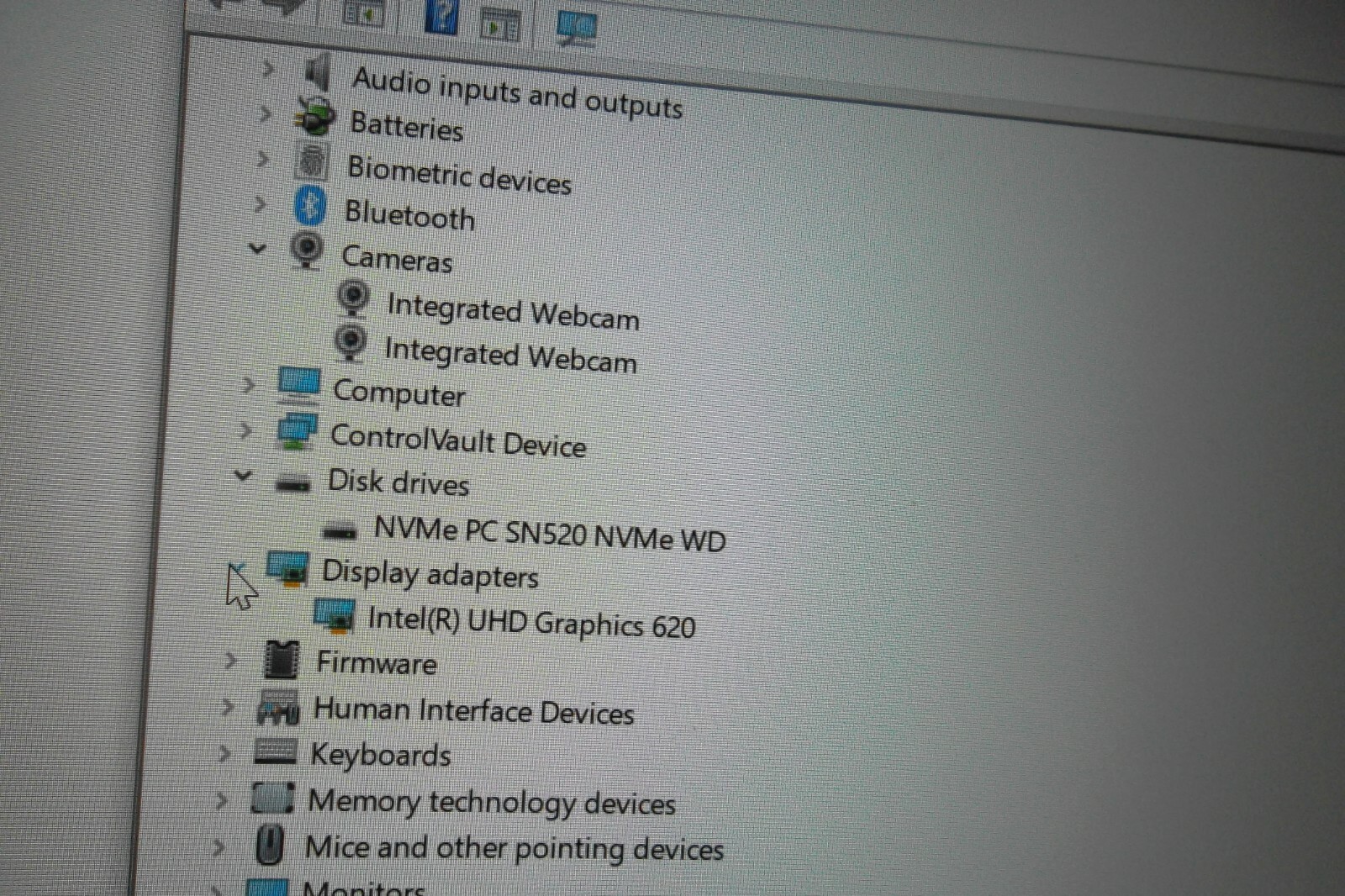
Task: Collapse the Disk drives category
Action: click(242, 476)
